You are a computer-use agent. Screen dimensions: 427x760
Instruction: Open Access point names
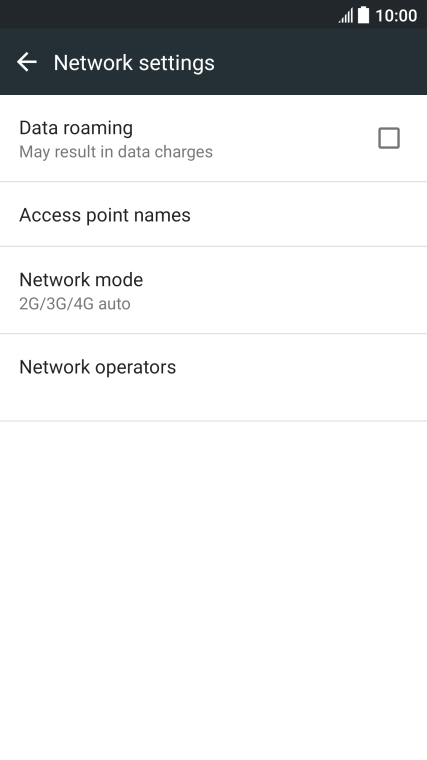tap(213, 214)
